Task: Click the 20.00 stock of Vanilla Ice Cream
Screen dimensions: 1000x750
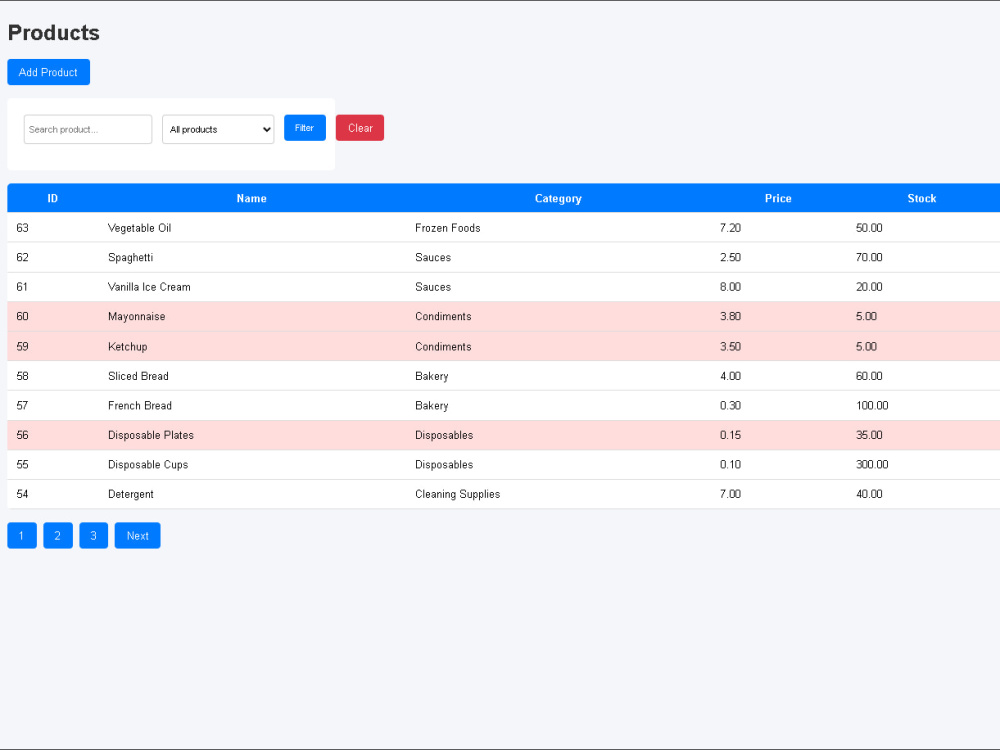Action: click(869, 287)
